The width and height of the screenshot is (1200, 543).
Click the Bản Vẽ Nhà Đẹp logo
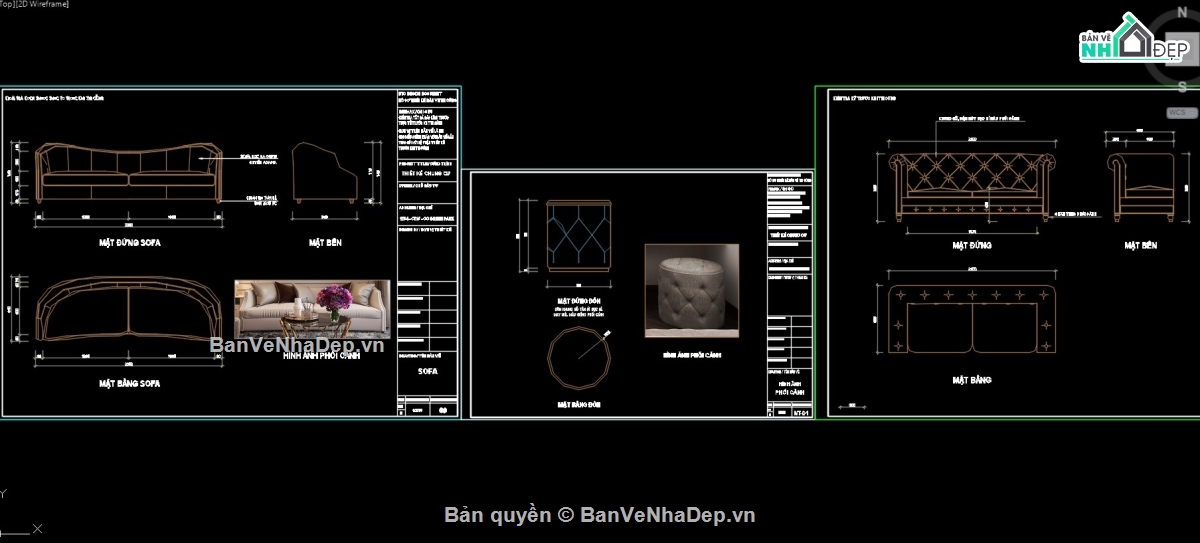[1133, 39]
